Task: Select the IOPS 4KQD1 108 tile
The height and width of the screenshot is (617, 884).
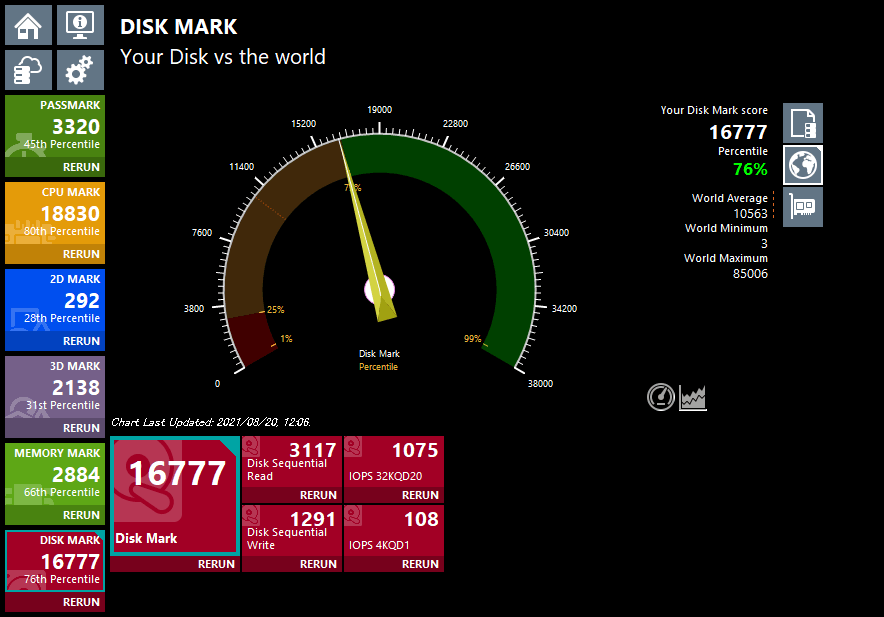Action: coord(394,531)
